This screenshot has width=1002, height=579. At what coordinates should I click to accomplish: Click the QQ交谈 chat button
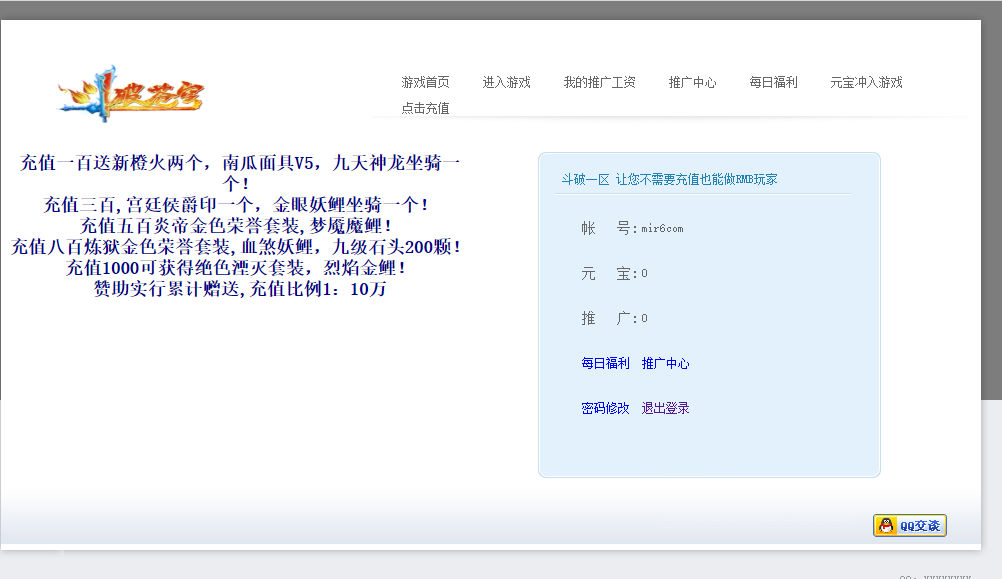[909, 526]
